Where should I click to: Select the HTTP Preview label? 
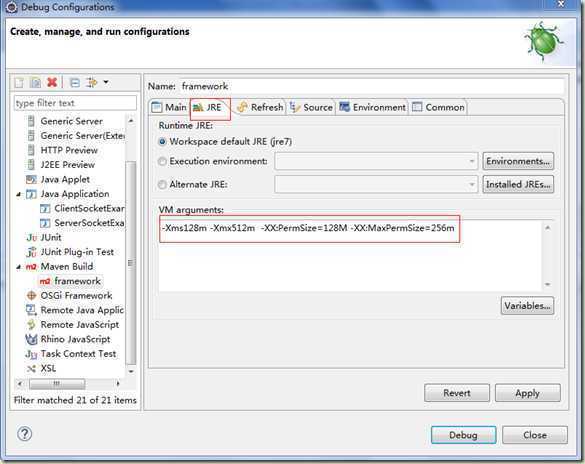click(x=69, y=150)
